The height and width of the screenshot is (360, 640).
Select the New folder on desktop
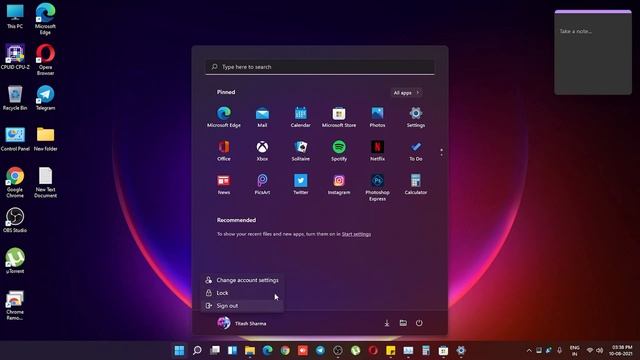[x=45, y=139]
